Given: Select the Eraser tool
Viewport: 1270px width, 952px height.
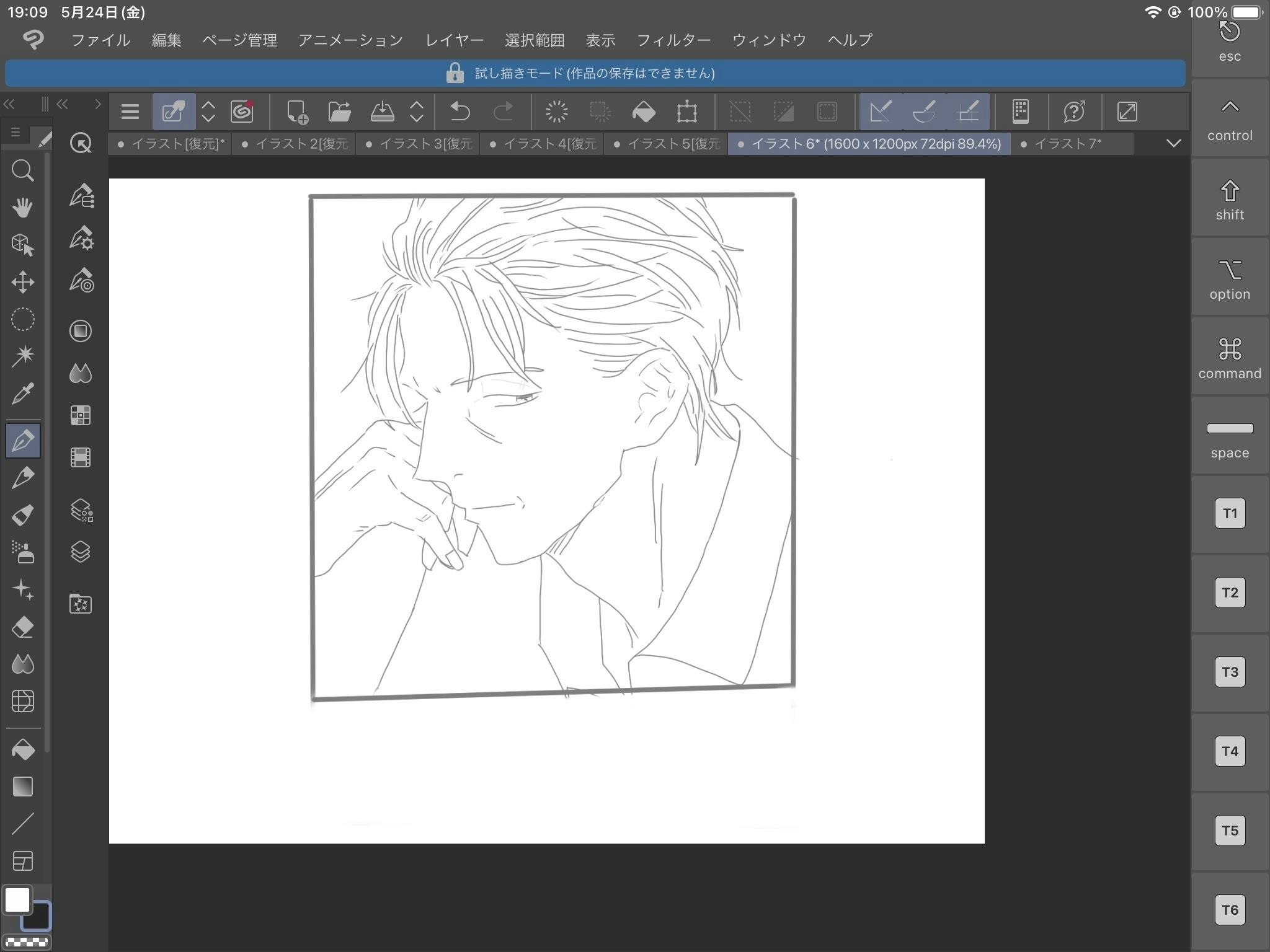Looking at the screenshot, I should tap(23, 627).
